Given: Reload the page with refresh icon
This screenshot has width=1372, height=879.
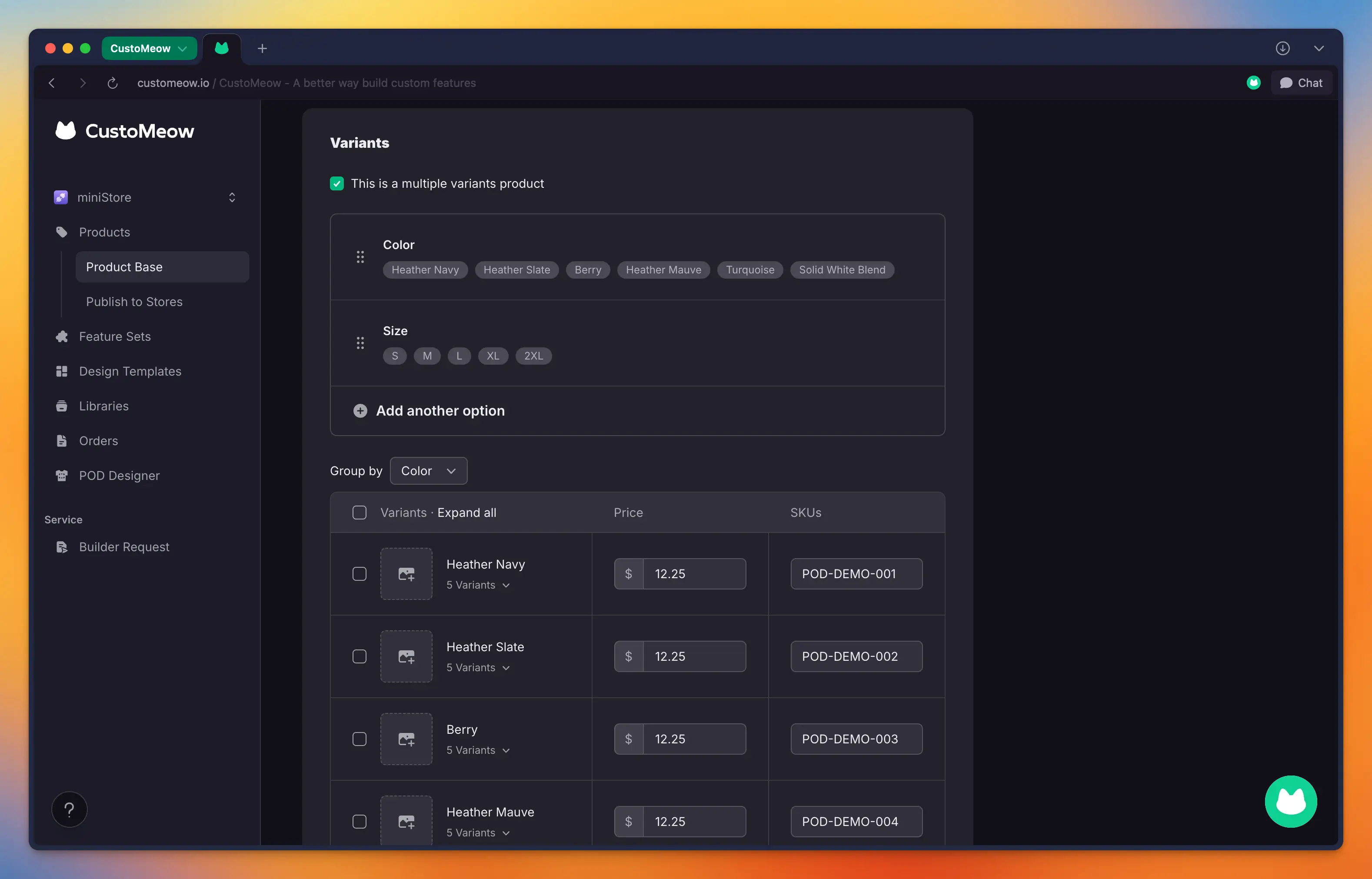Looking at the screenshot, I should point(113,83).
